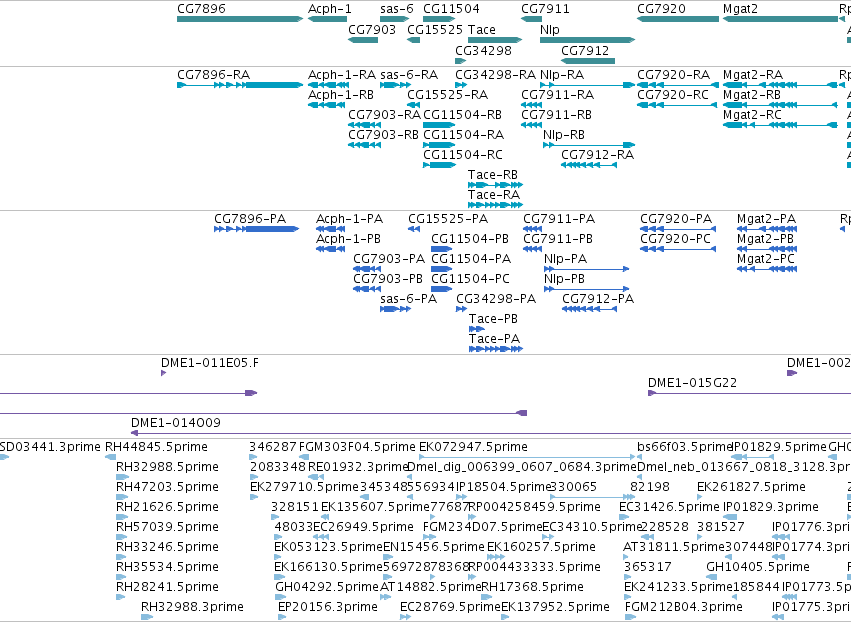Screen dimensions: 851x622
Task: Select the sas-6-RA transcript
Action: coord(395,85)
